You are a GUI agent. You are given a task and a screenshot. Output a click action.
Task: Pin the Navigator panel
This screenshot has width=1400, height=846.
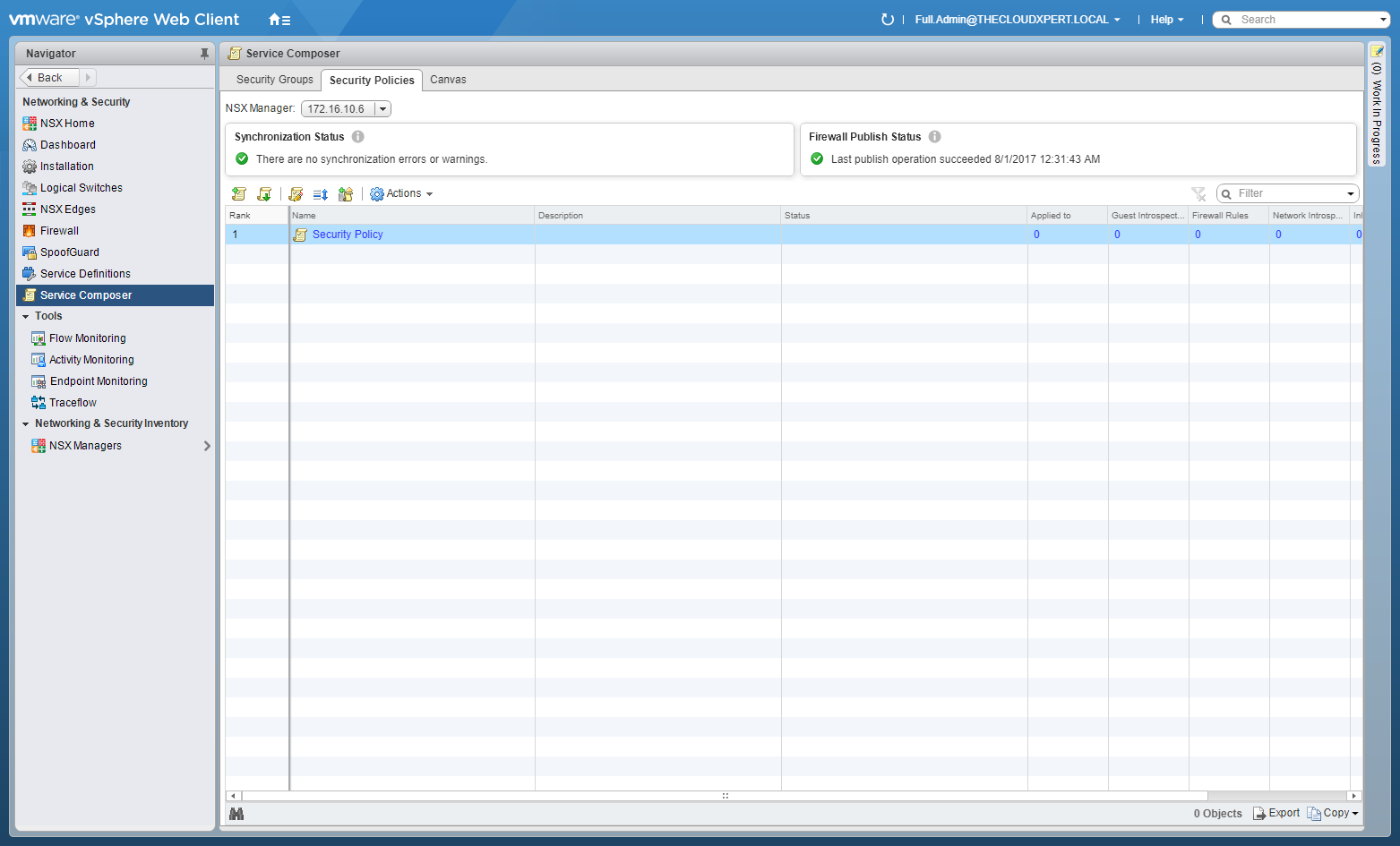tap(204, 54)
